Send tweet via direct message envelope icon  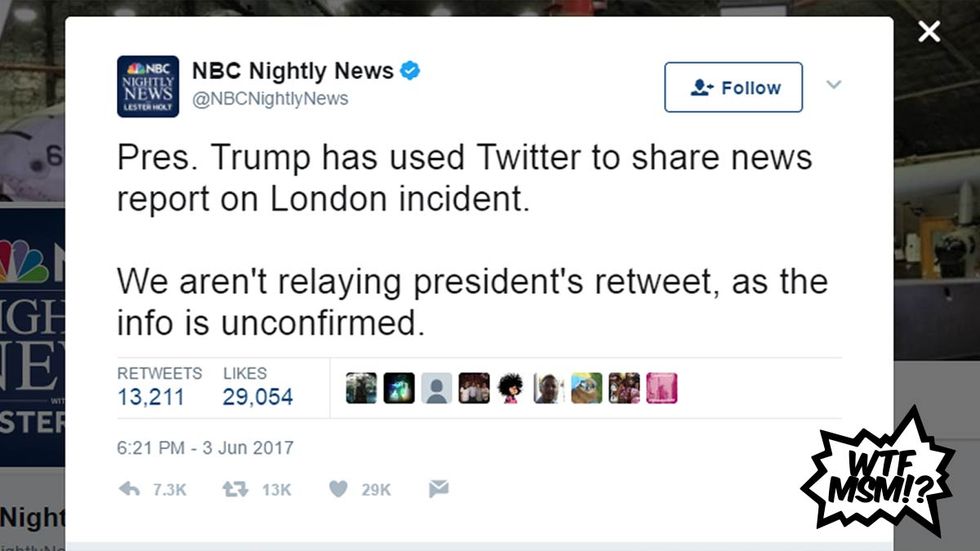click(438, 489)
